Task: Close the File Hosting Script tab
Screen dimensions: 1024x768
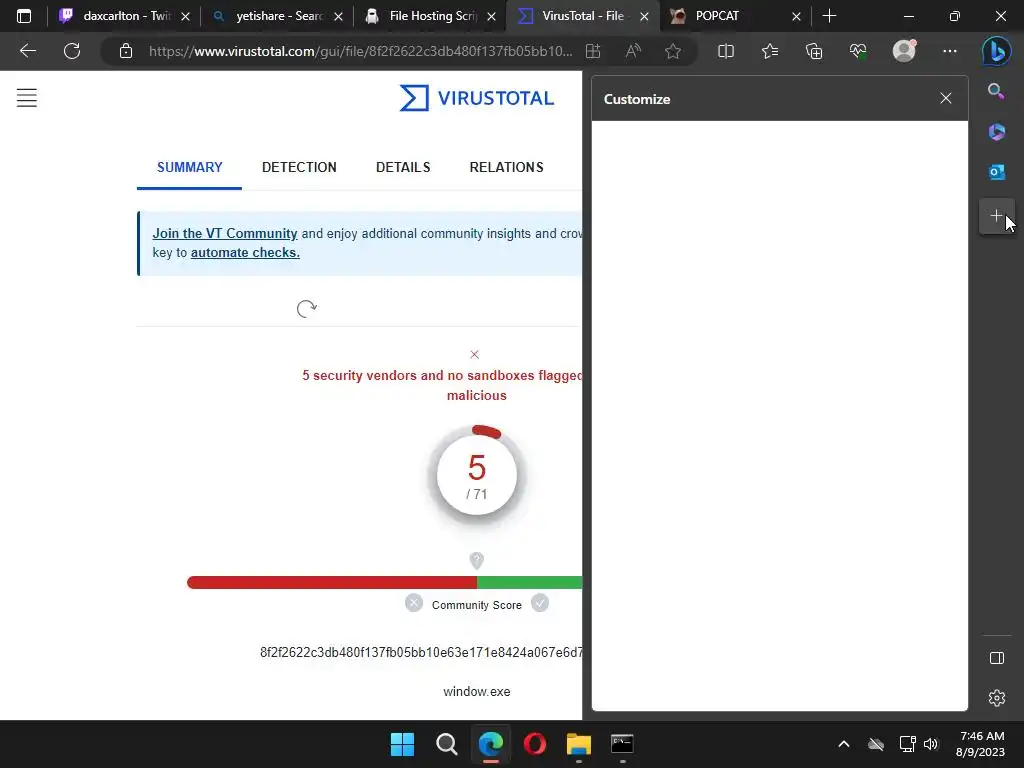Action: coord(492,17)
